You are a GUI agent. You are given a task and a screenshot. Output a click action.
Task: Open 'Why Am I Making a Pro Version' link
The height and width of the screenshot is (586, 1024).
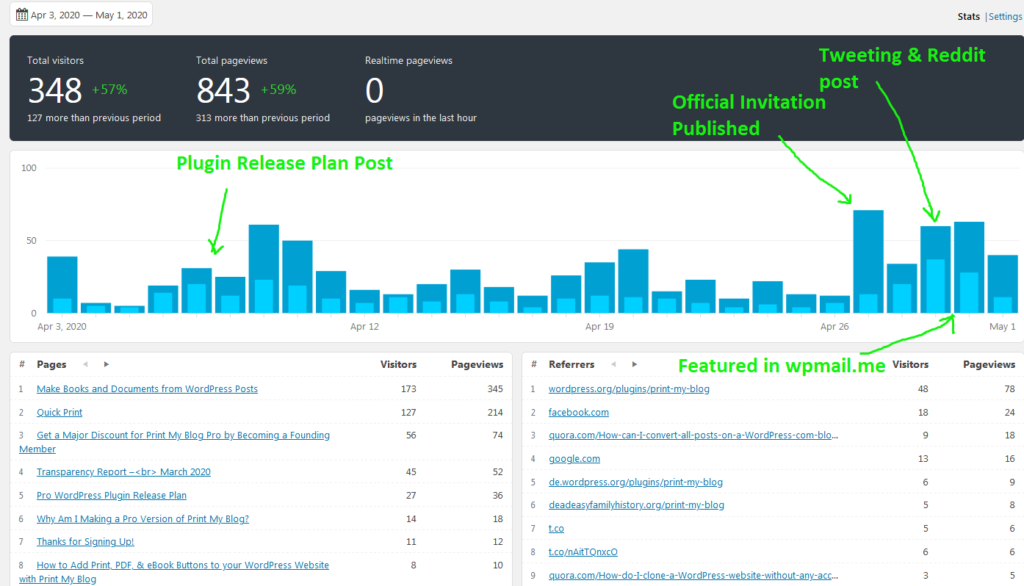[142, 519]
